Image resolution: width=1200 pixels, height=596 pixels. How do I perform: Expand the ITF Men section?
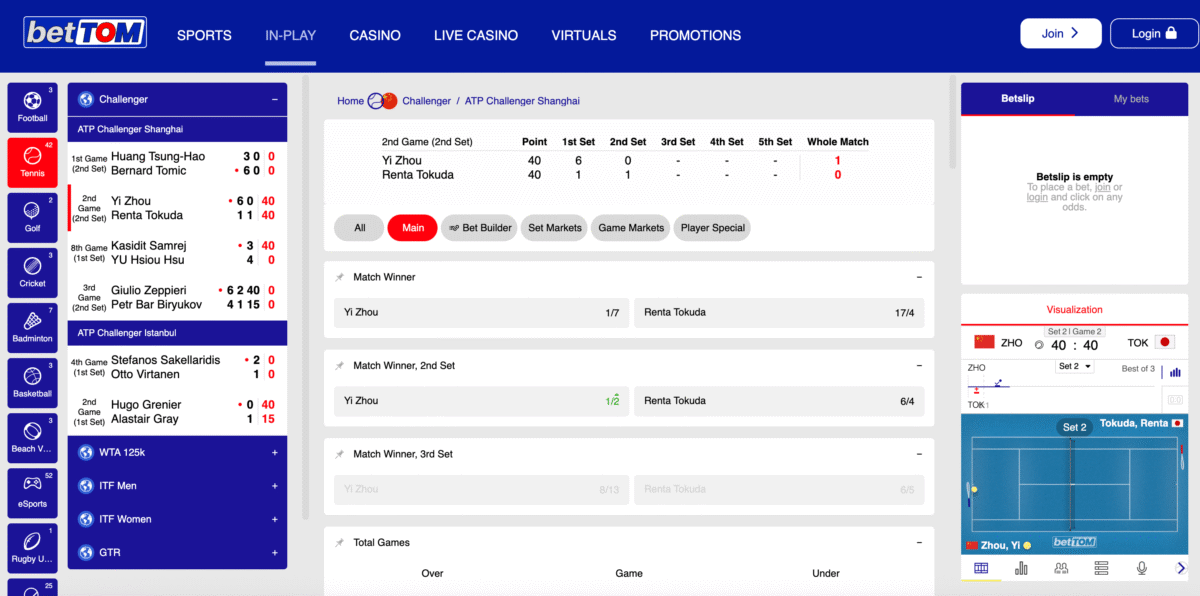coord(274,486)
